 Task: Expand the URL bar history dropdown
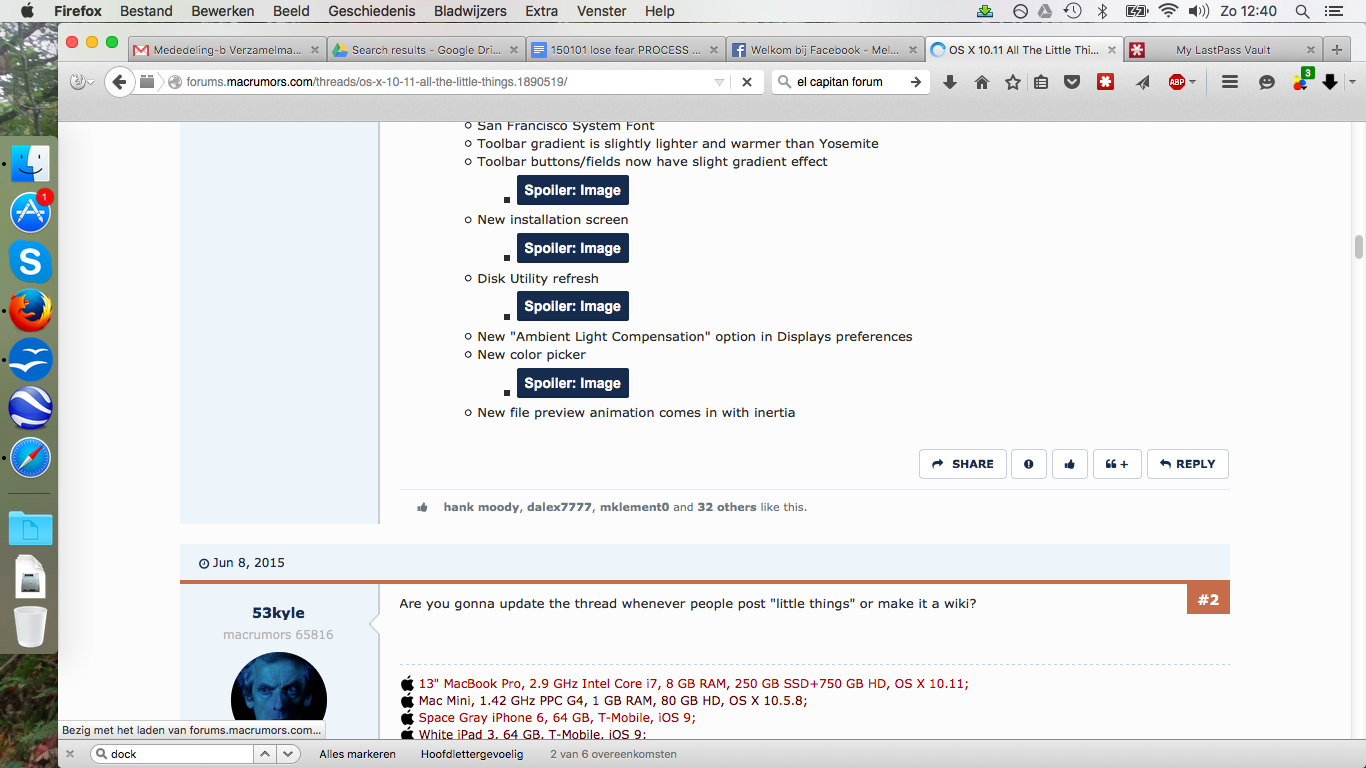719,82
